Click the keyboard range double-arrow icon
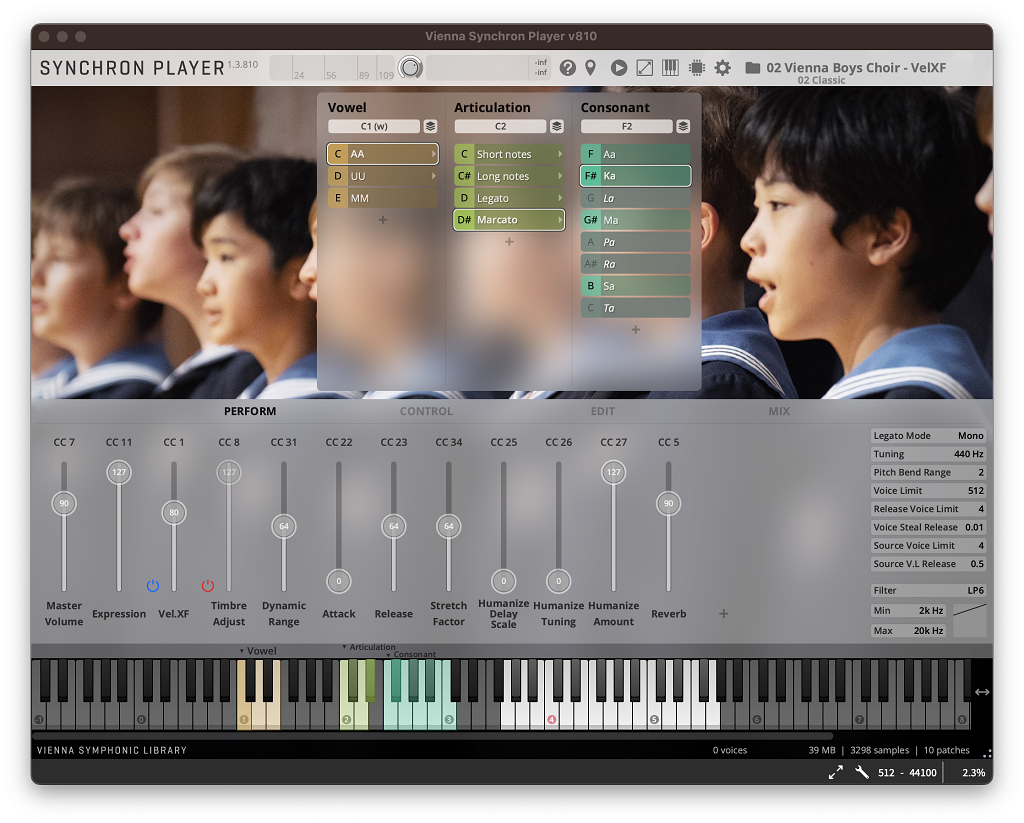The image size is (1024, 823). 982,692
